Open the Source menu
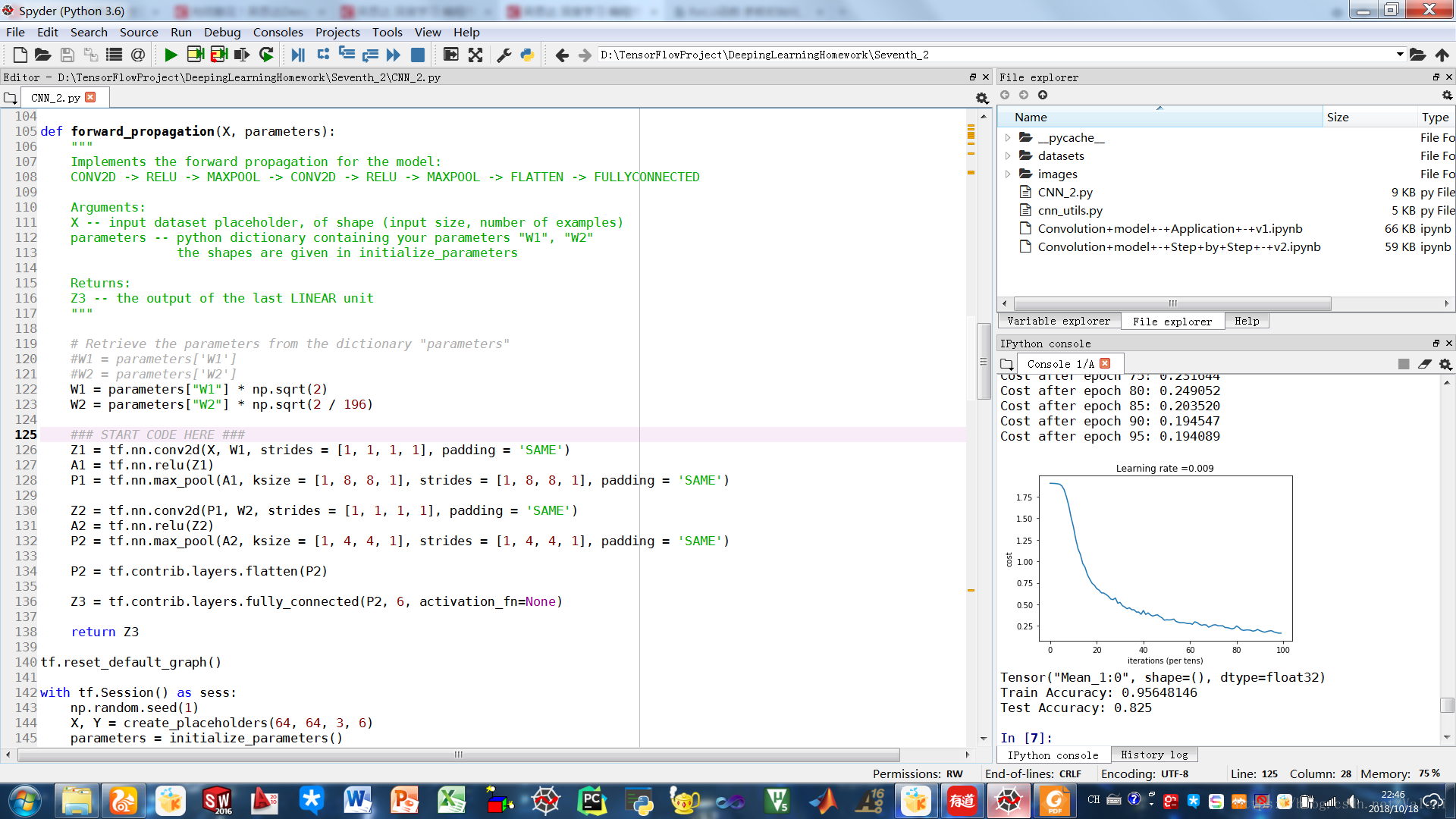 click(x=139, y=32)
